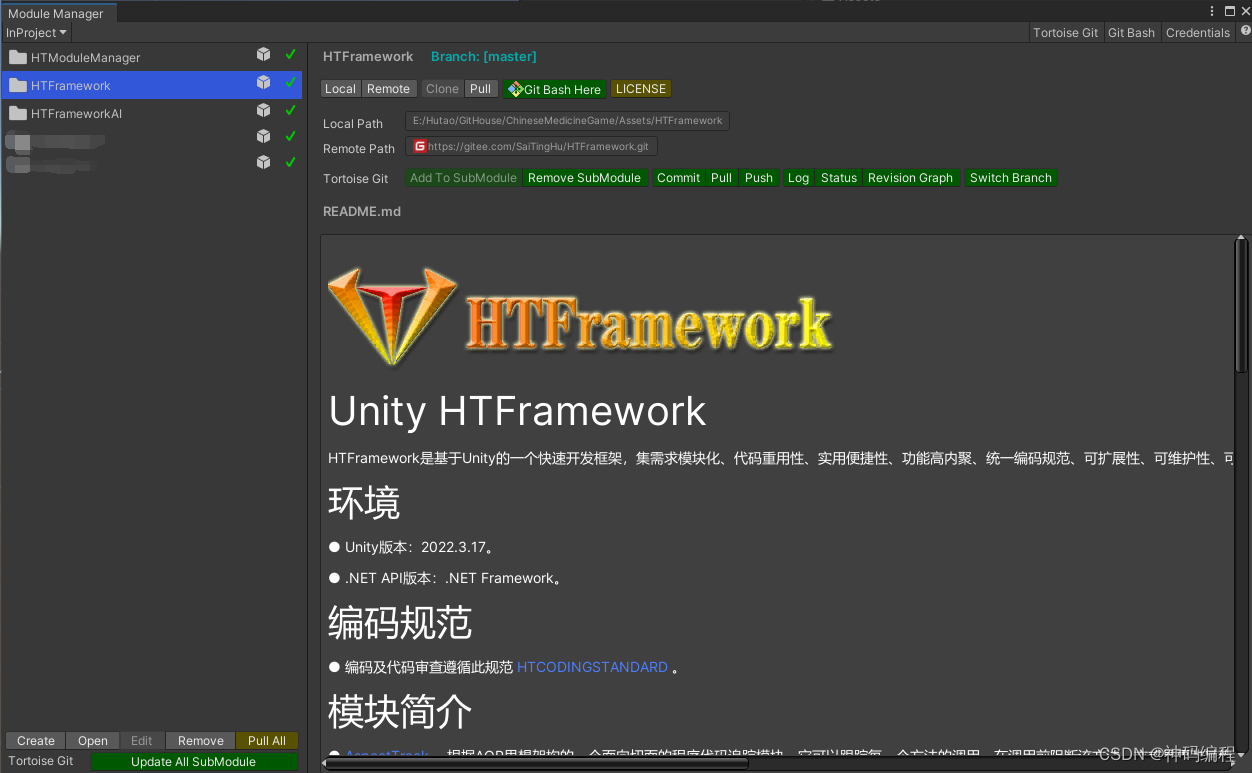Click the greyed-out Edit button
This screenshot has width=1252, height=773.
pyautogui.click(x=142, y=741)
